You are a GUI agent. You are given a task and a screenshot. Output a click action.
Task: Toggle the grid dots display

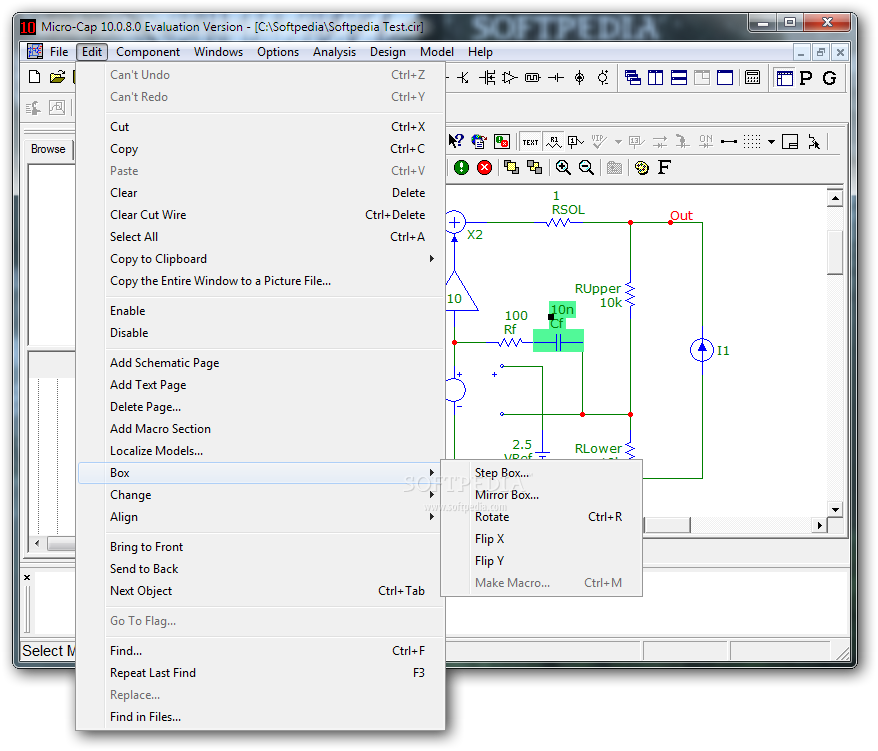[752, 142]
